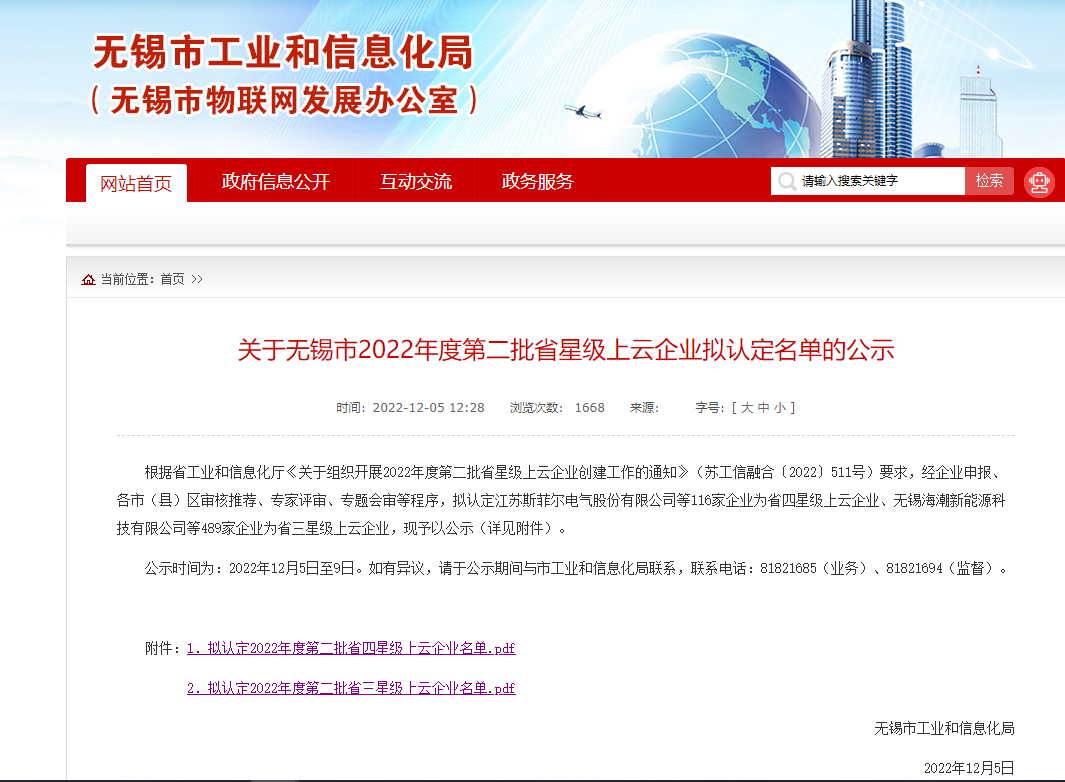The image size is (1065, 782).
Task: Switch font size to 中
Action: [763, 407]
